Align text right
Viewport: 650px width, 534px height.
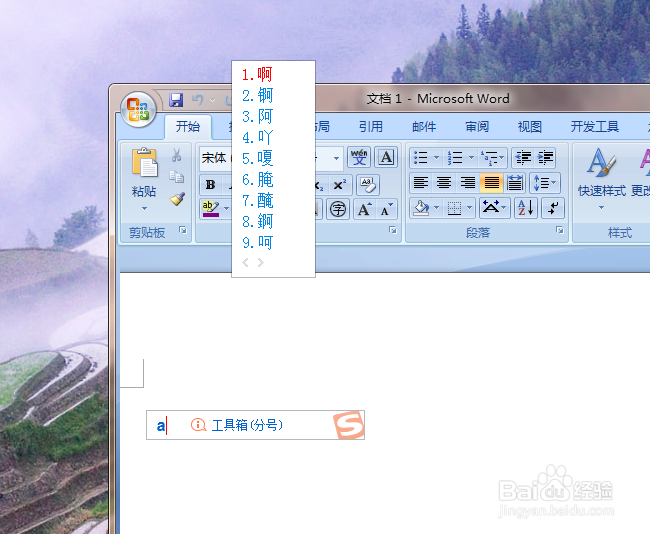pyautogui.click(x=468, y=182)
